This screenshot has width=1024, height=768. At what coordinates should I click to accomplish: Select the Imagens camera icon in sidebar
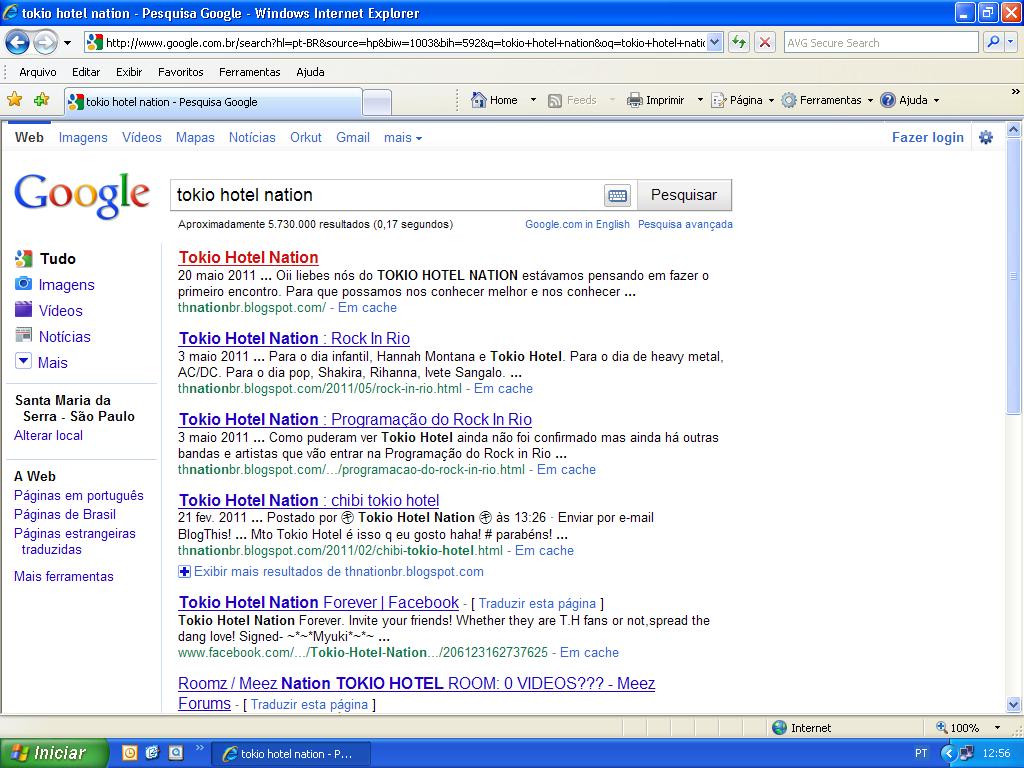(24, 283)
